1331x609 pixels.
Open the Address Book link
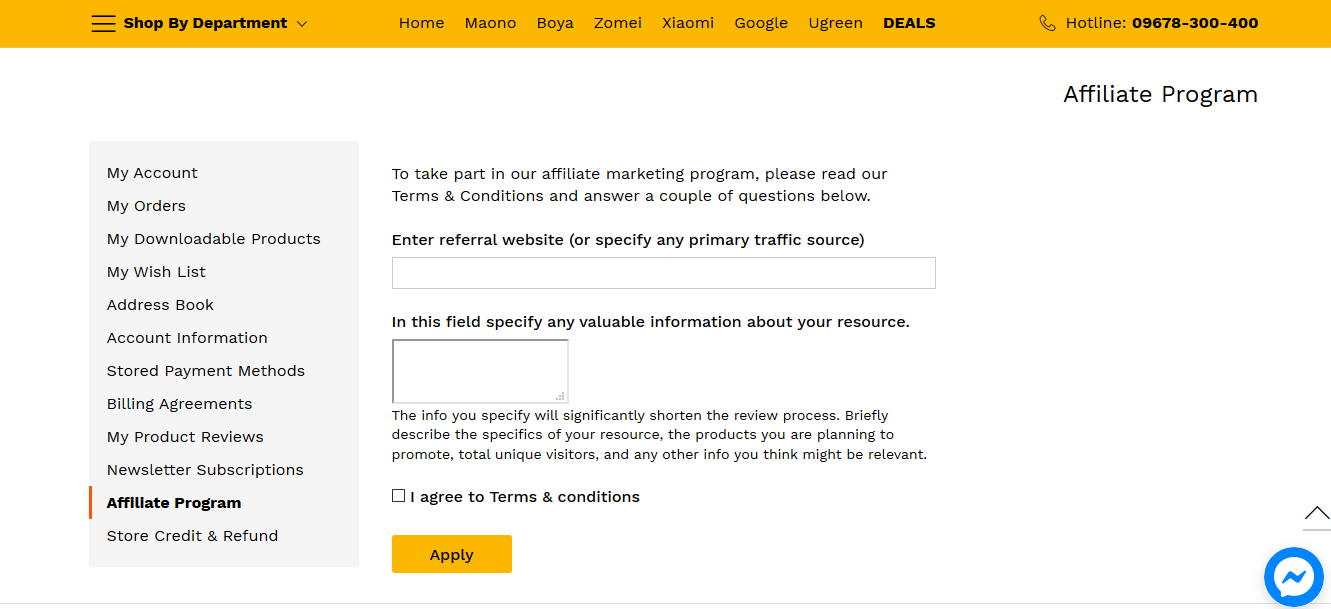tap(160, 305)
